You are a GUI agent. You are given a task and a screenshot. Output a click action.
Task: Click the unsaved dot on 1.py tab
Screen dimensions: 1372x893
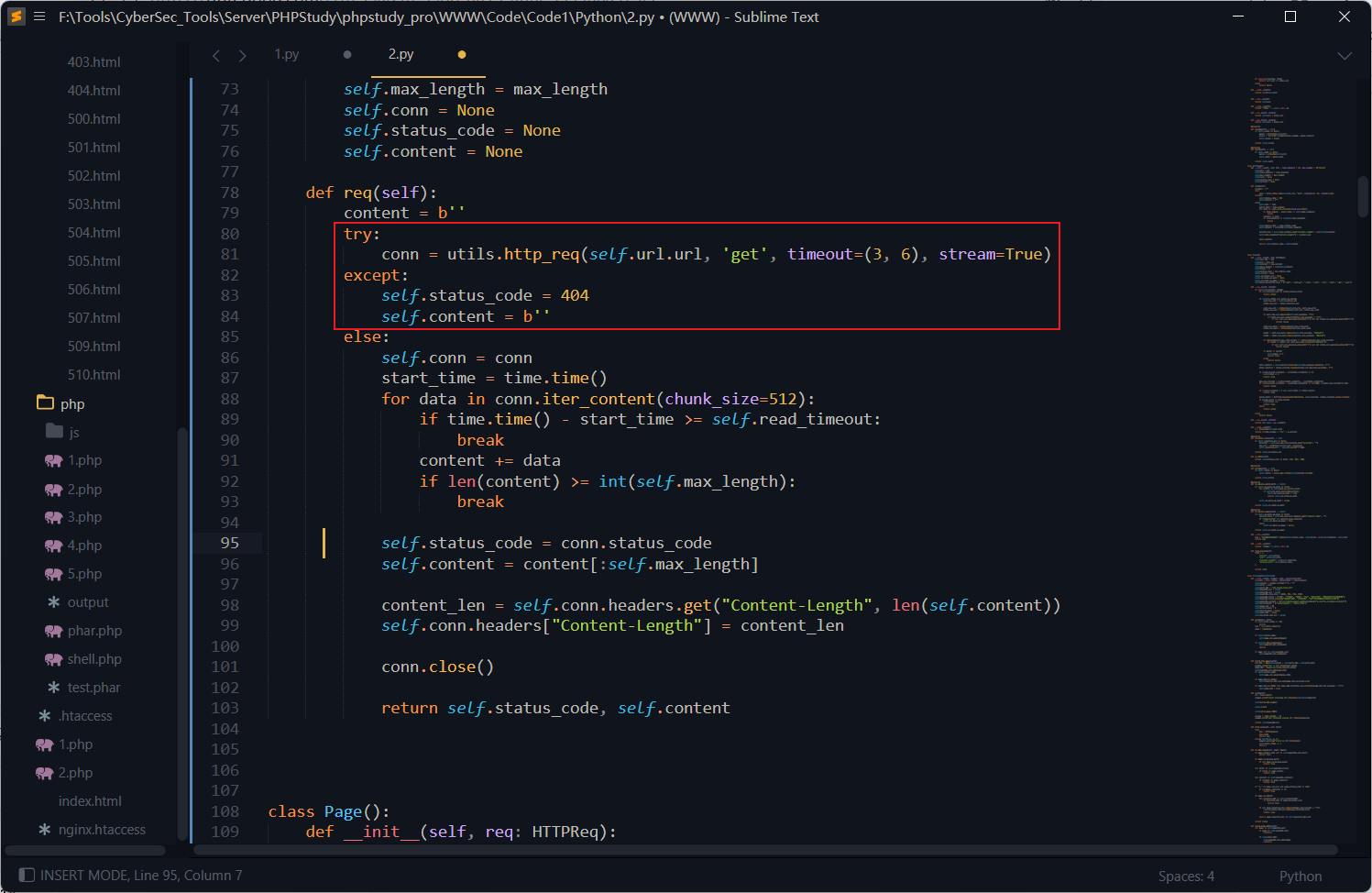pos(347,55)
